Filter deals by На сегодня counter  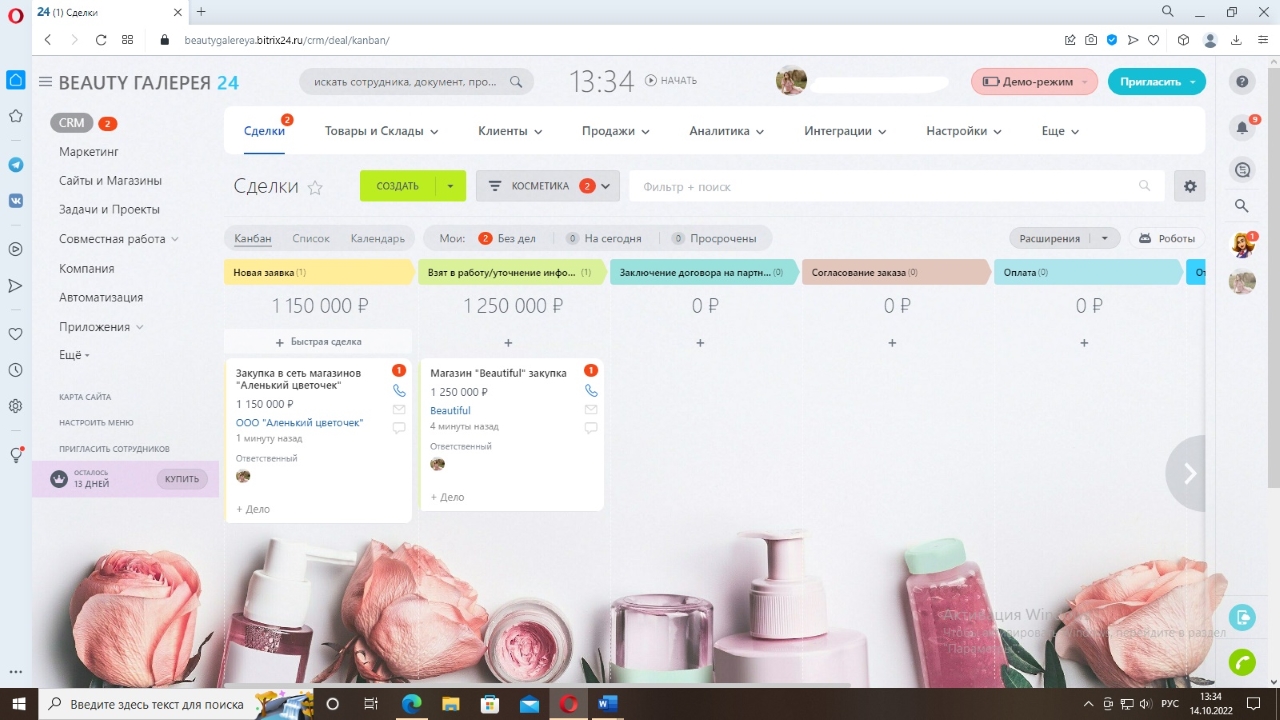point(603,239)
